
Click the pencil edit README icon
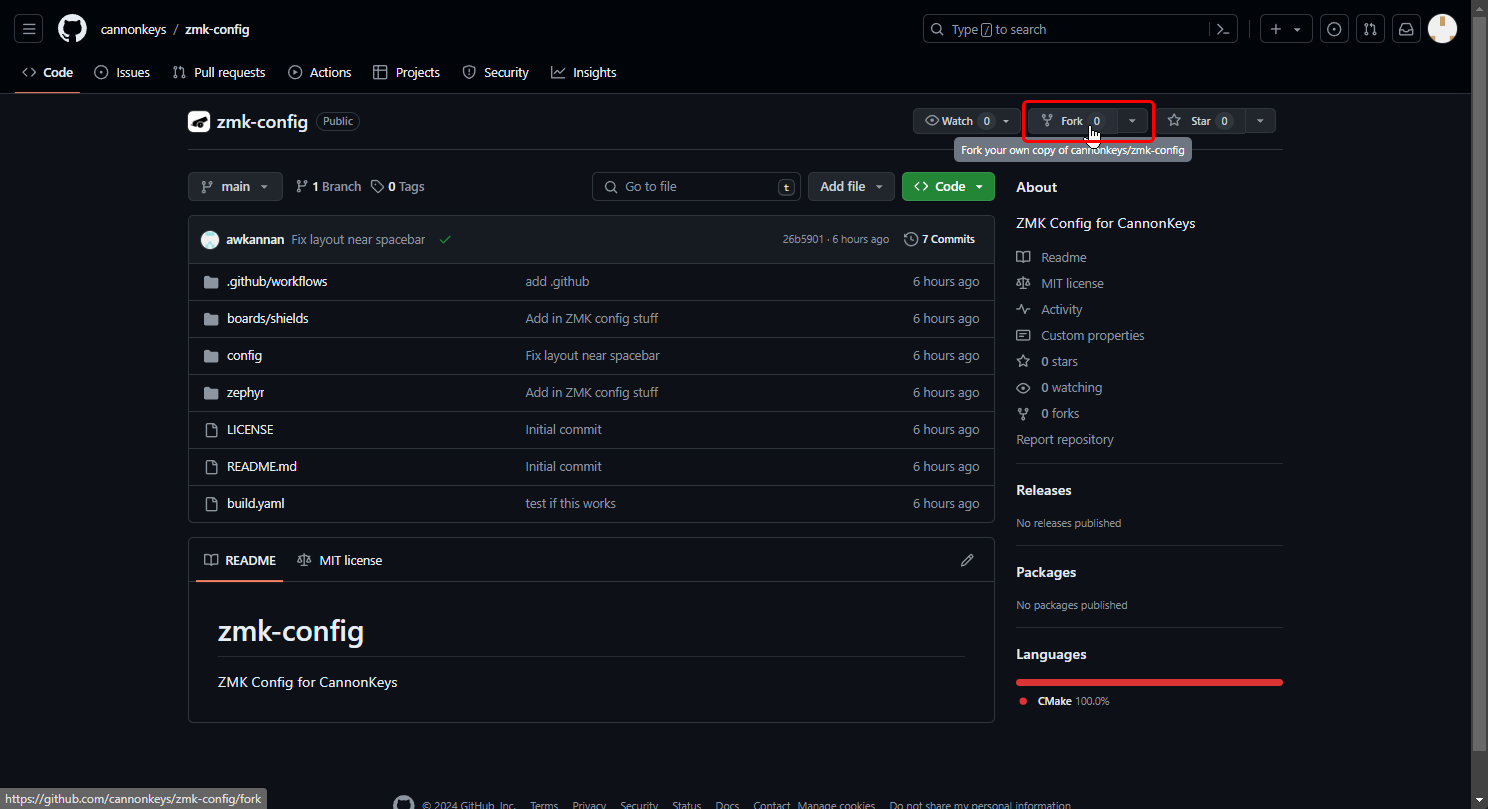click(967, 560)
